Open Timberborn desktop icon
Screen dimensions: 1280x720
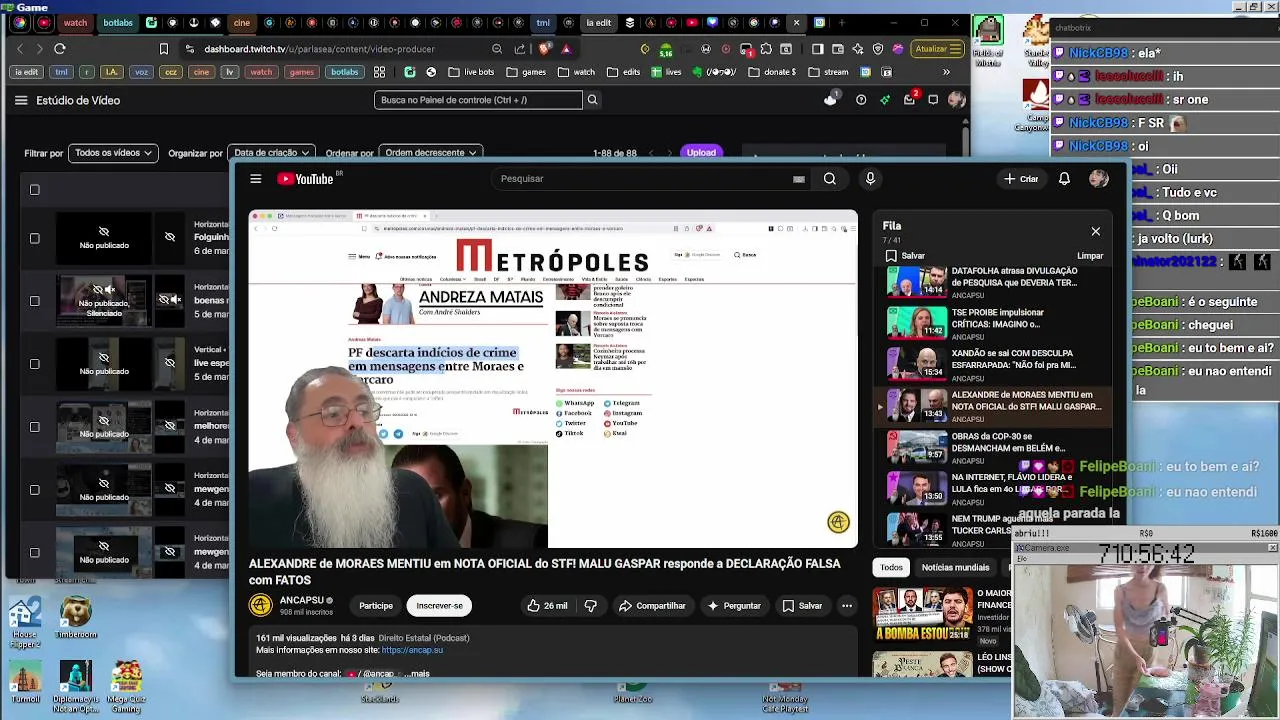coord(76,617)
